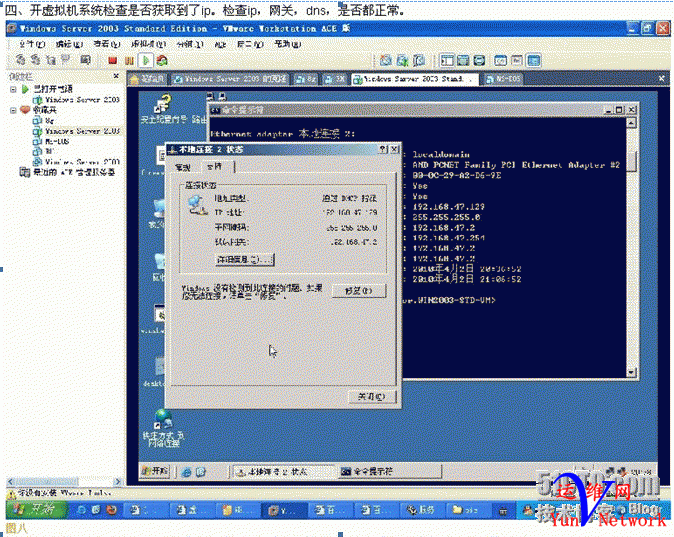Click the Firefox icon in host quick launch
The width and height of the screenshot is (674, 537).
pyautogui.click(x=111, y=510)
